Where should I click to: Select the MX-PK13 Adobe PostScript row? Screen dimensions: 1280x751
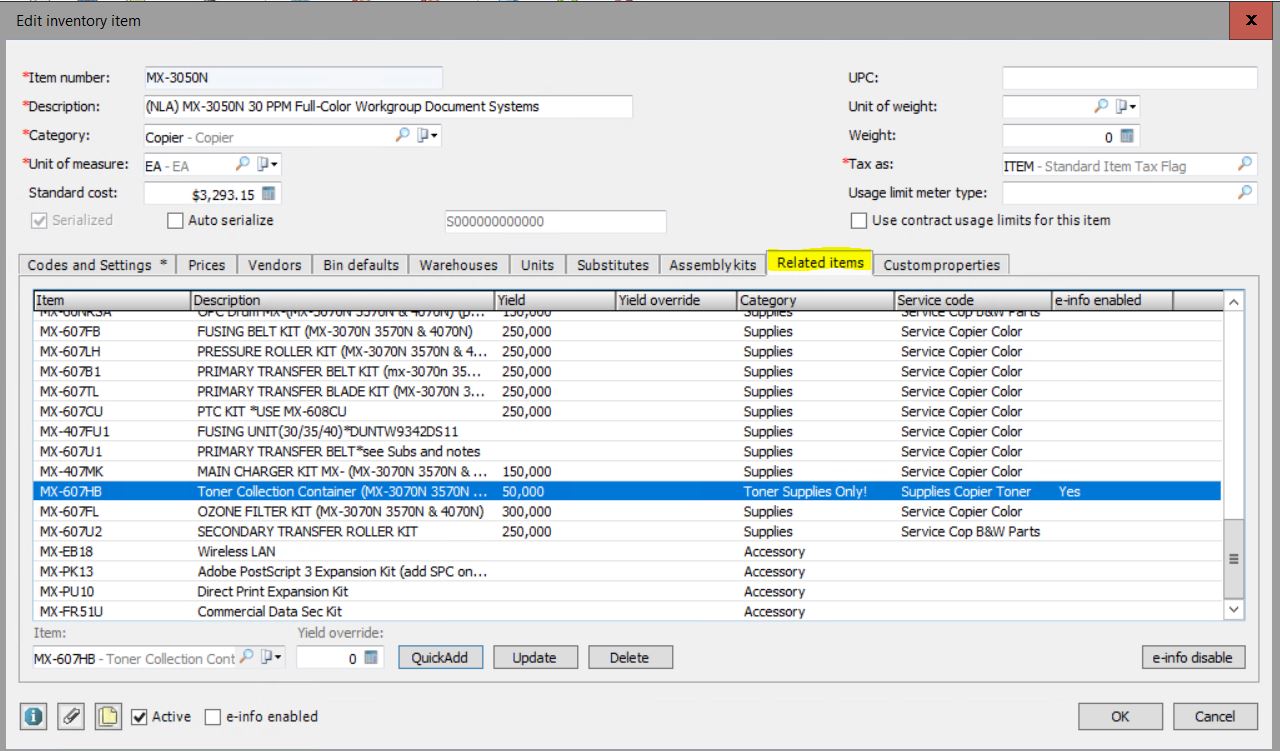tap(628, 571)
